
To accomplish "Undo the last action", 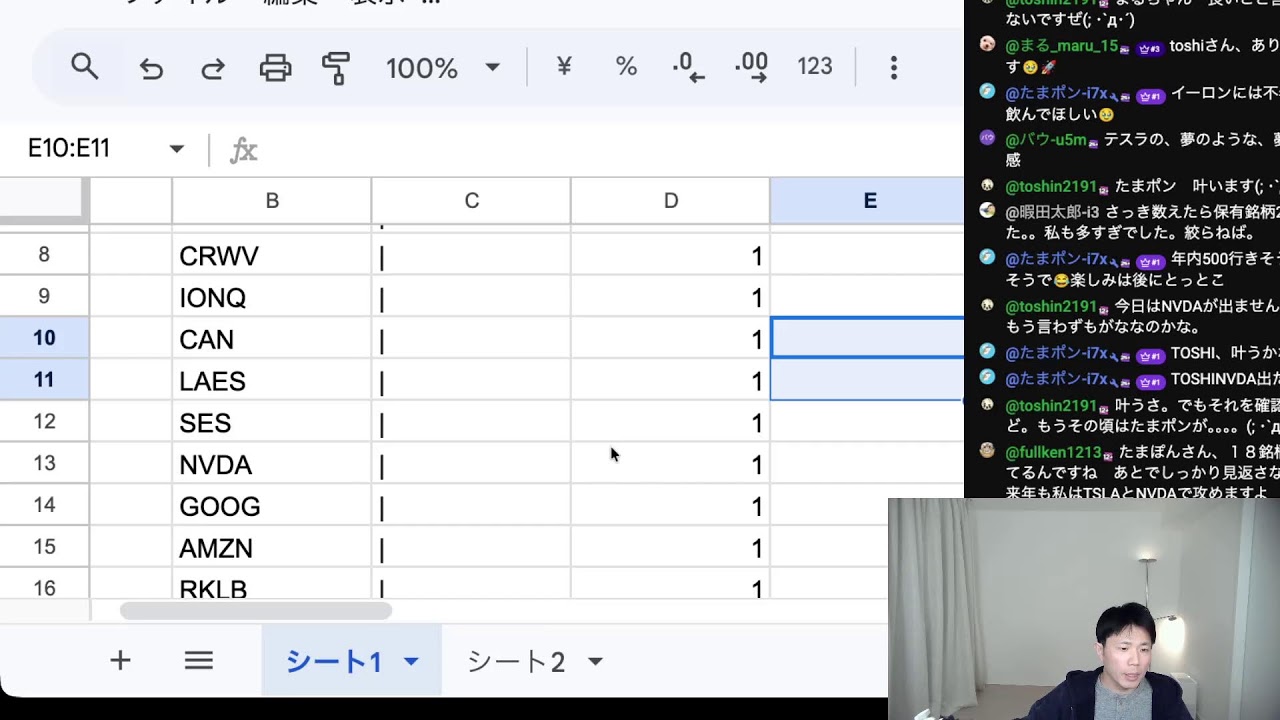I will tap(151, 68).
